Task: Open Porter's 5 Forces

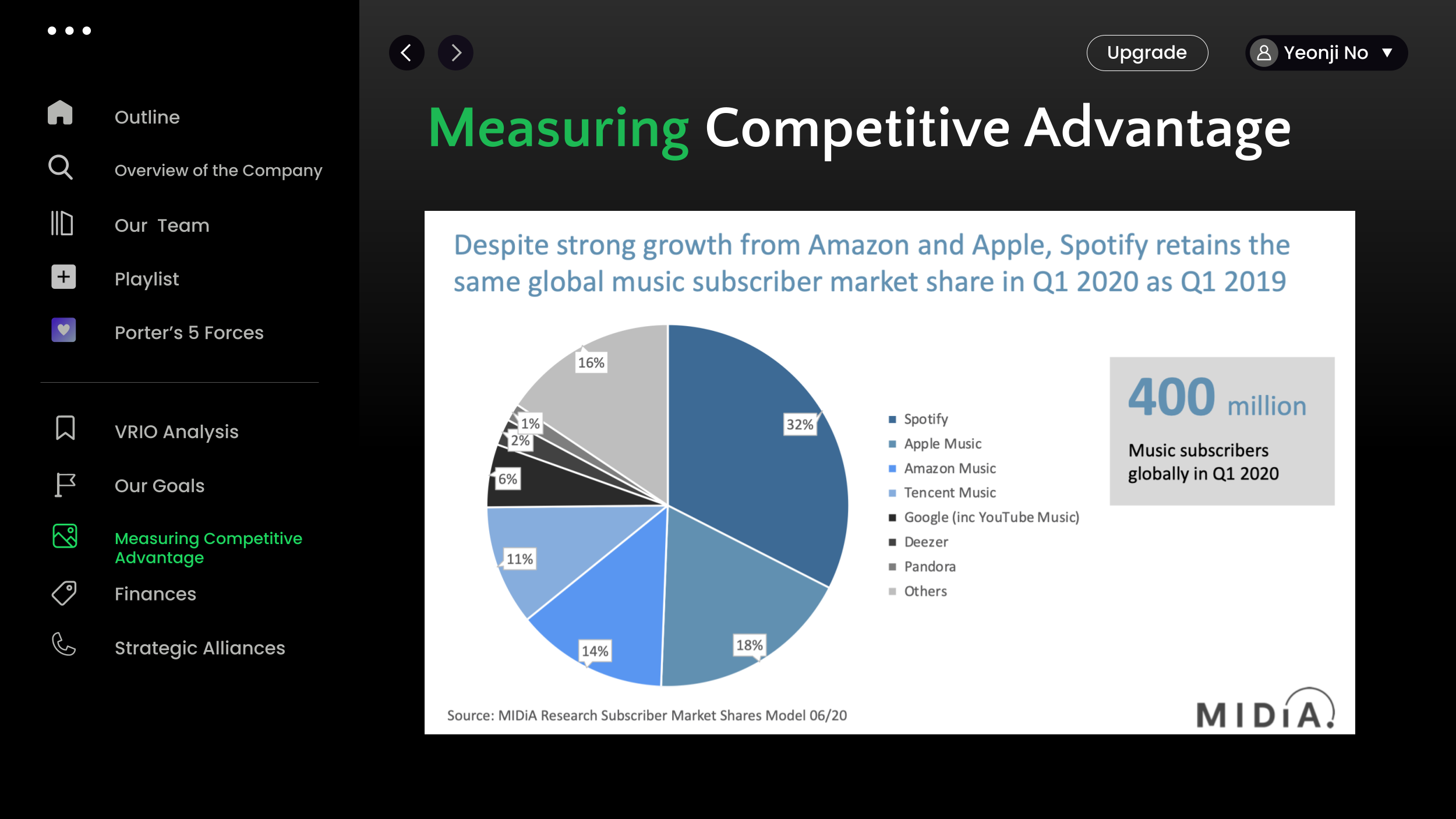Action: click(189, 333)
